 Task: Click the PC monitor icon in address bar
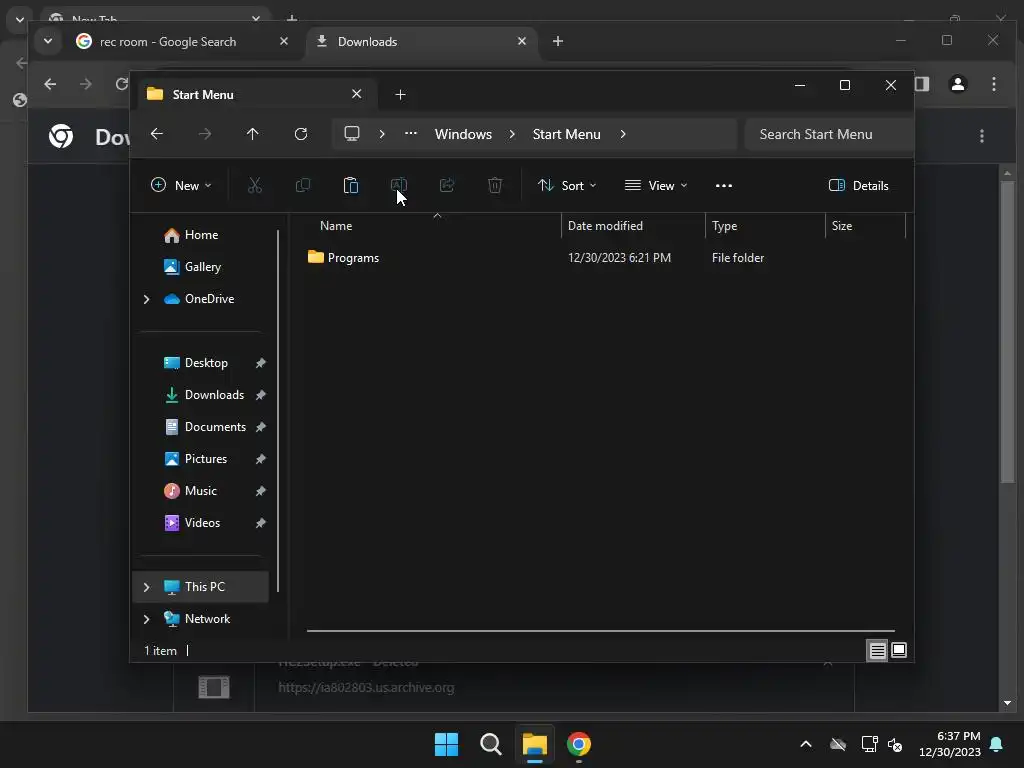point(352,134)
